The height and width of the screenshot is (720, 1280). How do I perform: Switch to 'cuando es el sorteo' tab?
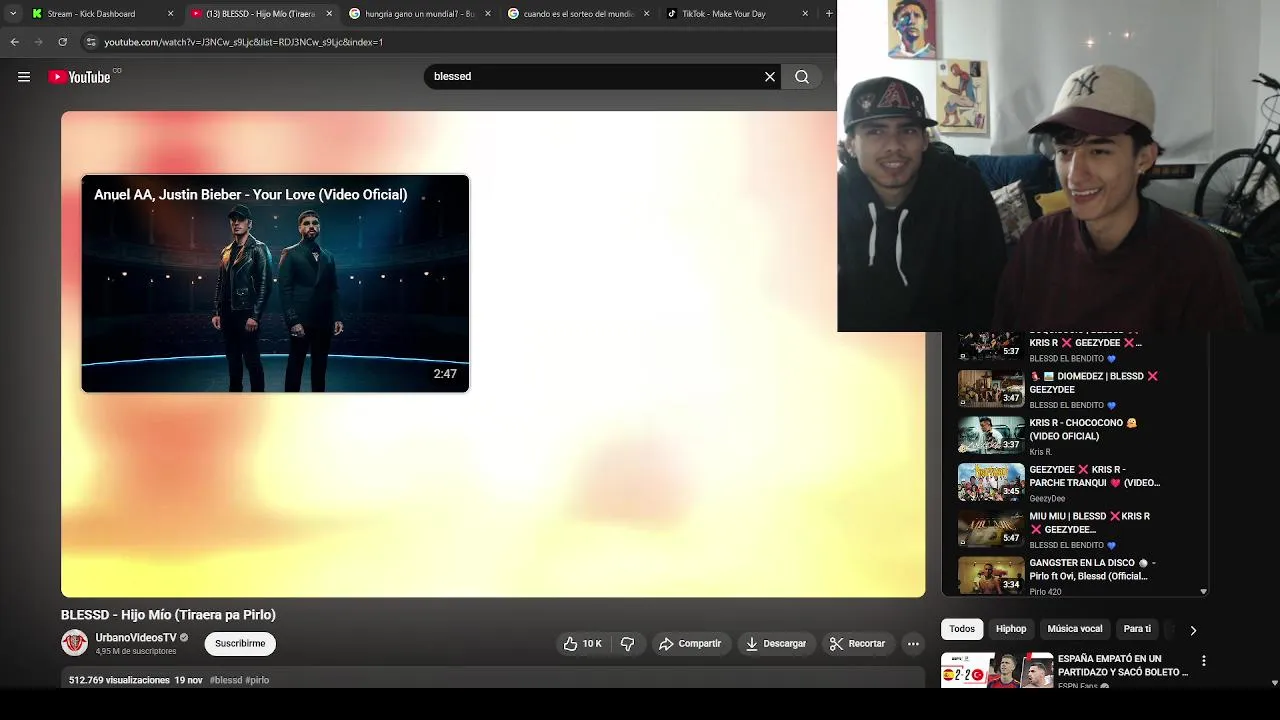click(x=579, y=14)
